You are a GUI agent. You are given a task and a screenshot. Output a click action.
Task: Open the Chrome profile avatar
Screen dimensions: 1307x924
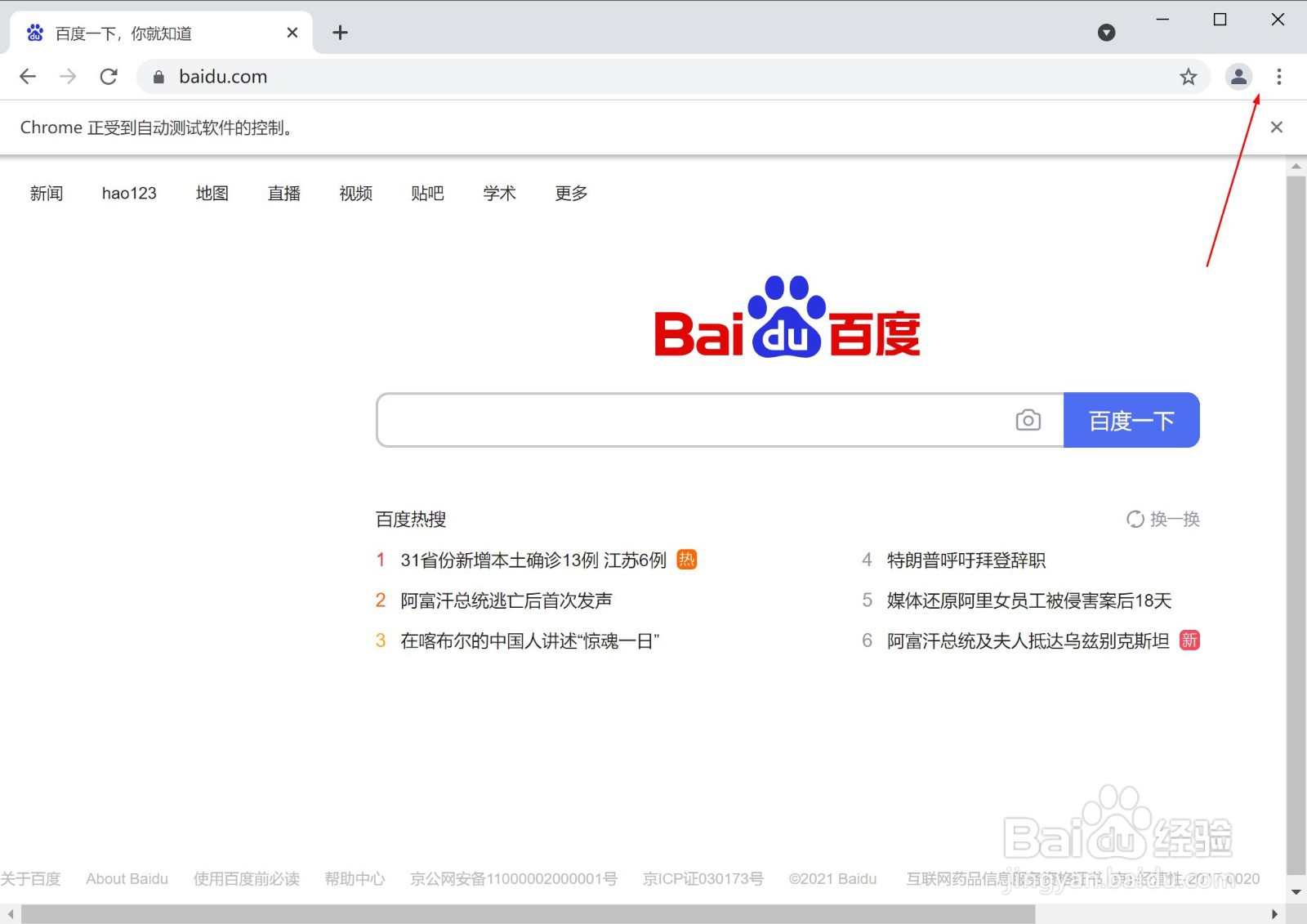pyautogui.click(x=1238, y=77)
